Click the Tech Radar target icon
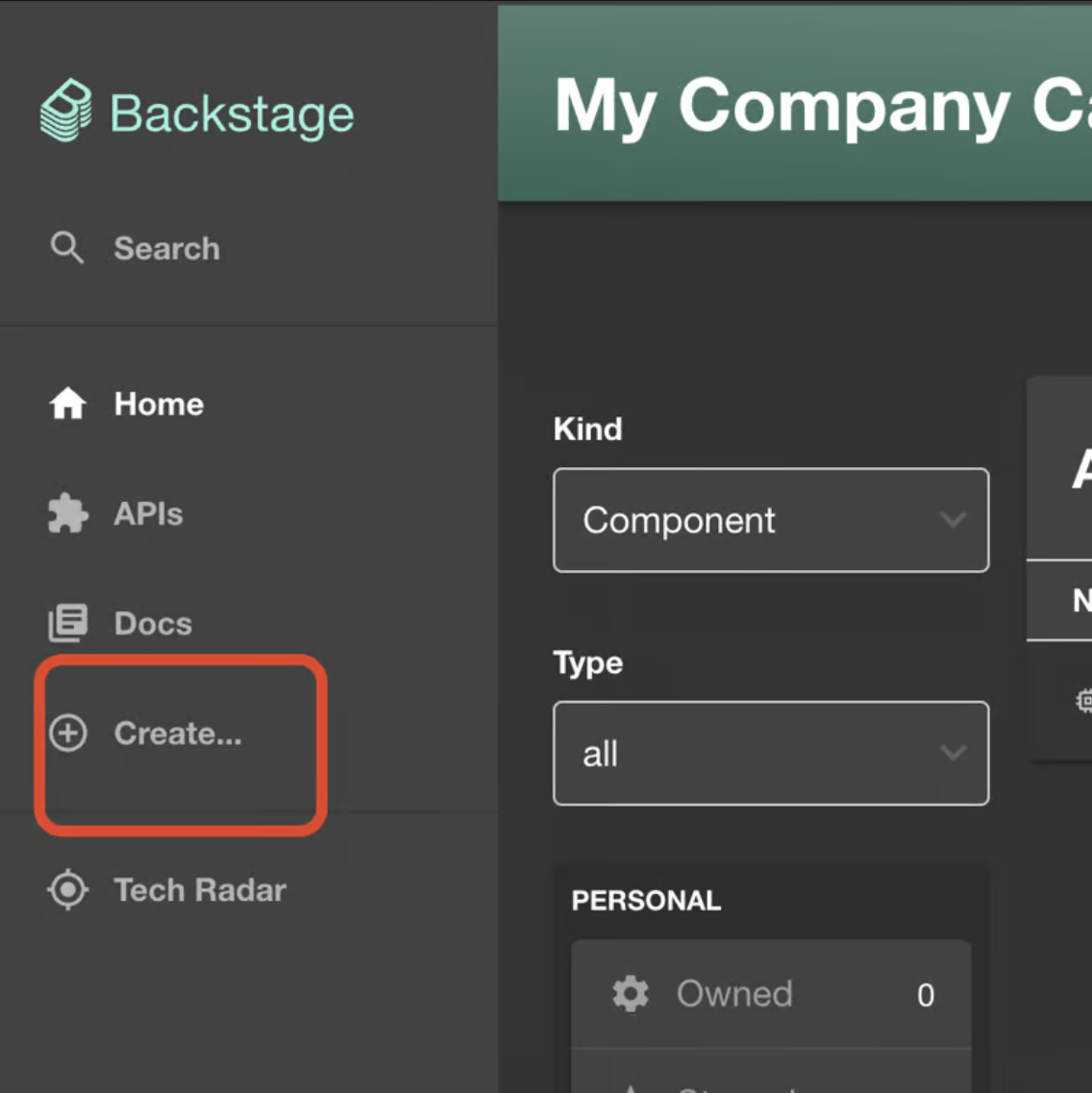This screenshot has height=1093, width=1092. (66, 890)
